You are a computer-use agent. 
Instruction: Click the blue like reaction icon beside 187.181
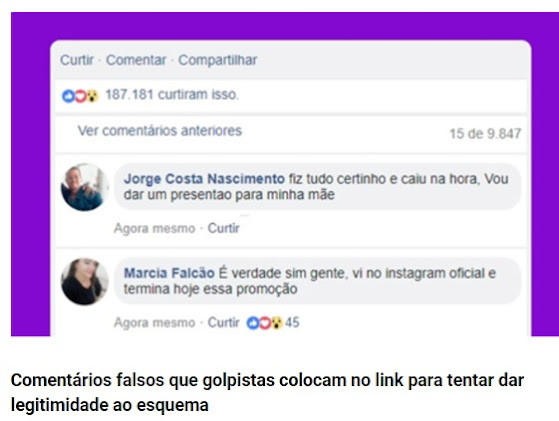(68, 96)
